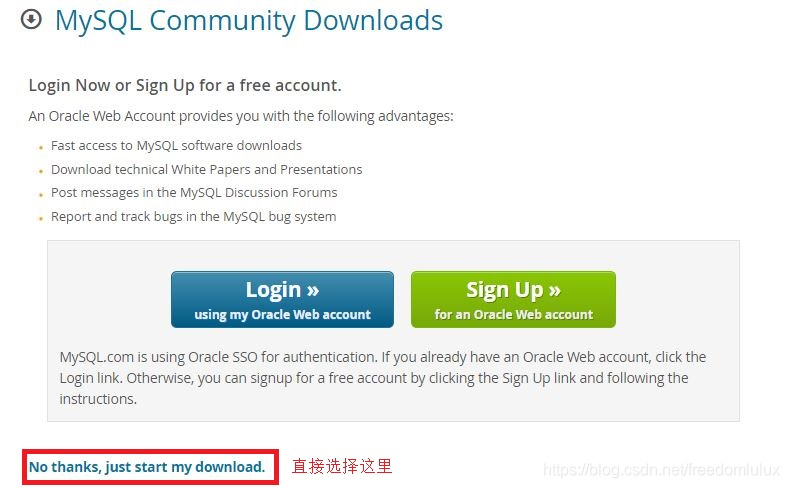The width and height of the screenshot is (789, 488).
Task: Click the circular download icon beside the title
Action: 31,20
